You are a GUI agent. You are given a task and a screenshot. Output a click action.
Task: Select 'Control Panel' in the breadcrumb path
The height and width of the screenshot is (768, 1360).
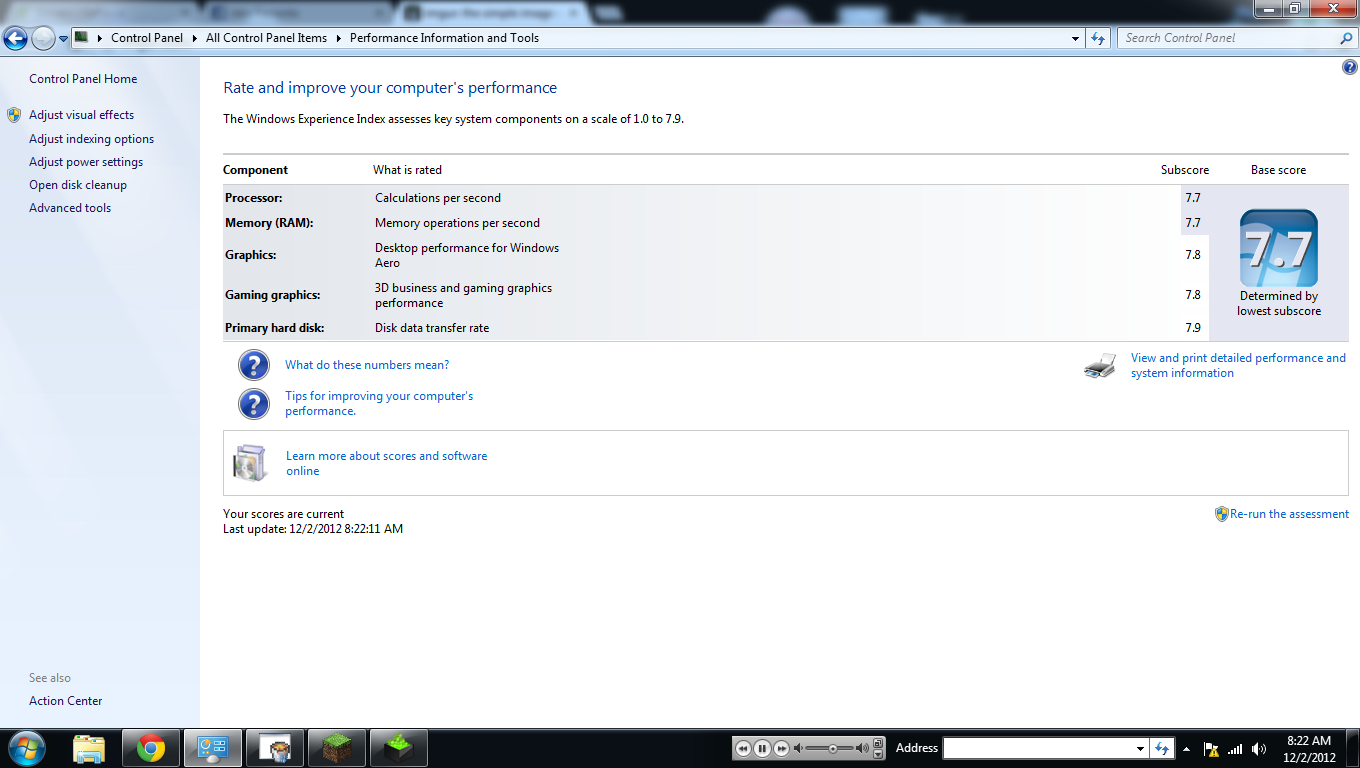pos(147,38)
